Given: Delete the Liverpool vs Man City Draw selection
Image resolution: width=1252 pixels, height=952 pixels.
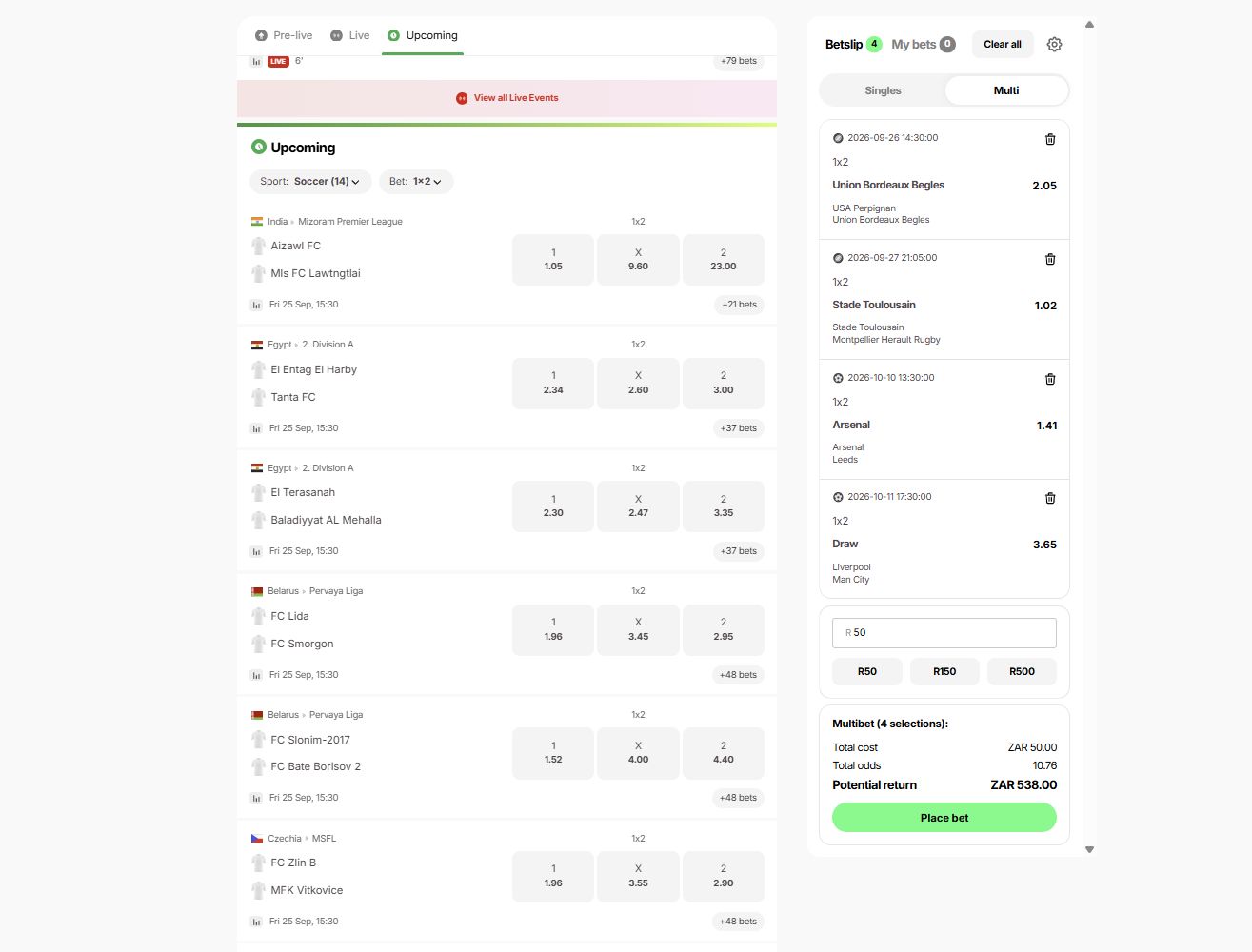Looking at the screenshot, I should pyautogui.click(x=1050, y=498).
